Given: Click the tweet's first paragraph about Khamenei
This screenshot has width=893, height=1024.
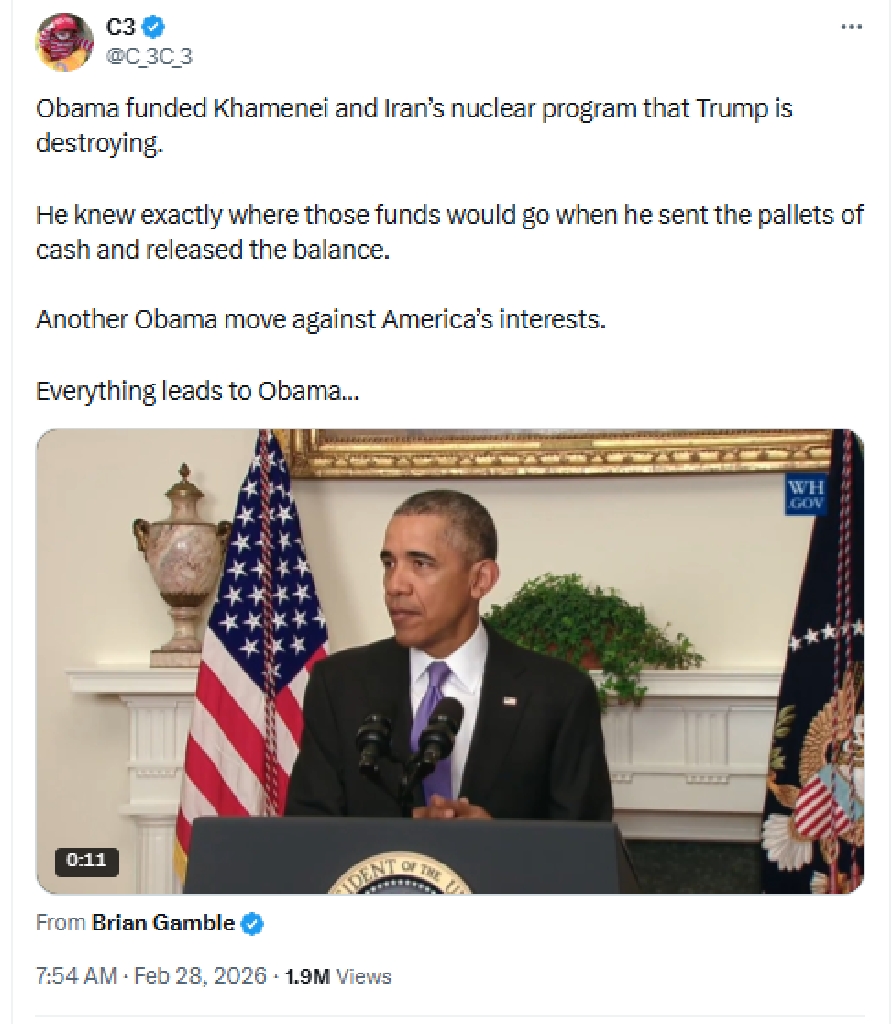Looking at the screenshot, I should (414, 125).
